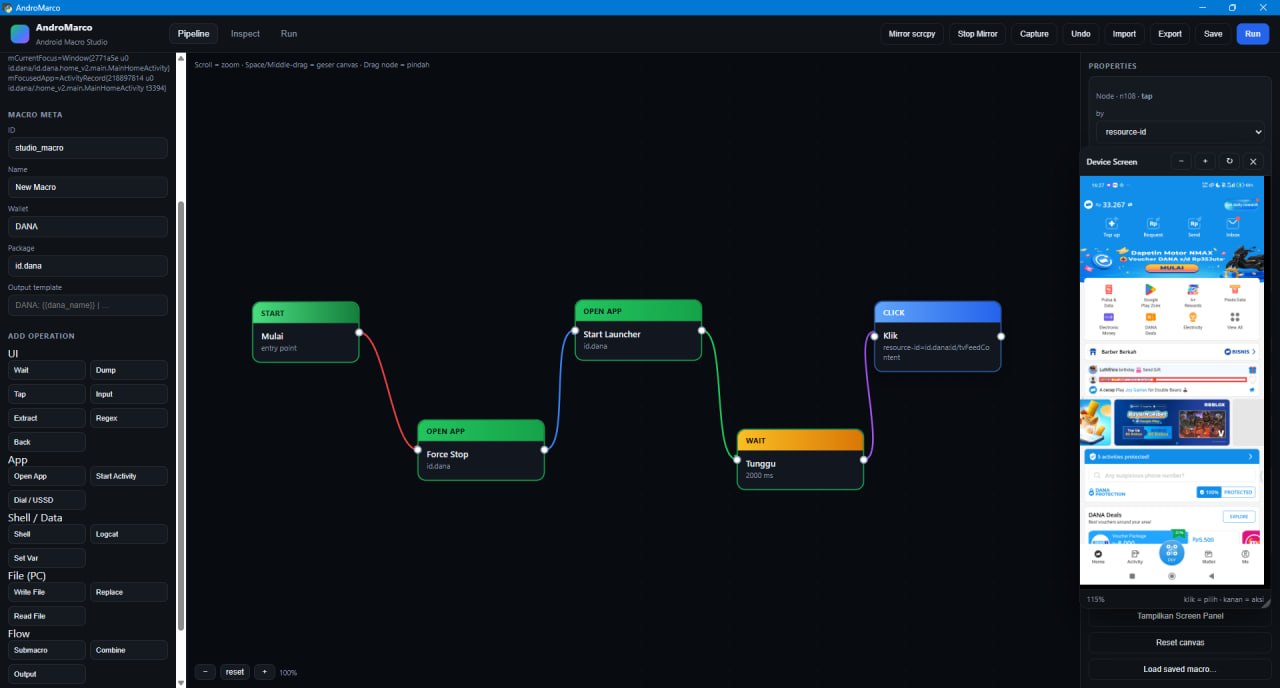Image resolution: width=1280 pixels, height=688 pixels.
Task: Tap the center Pay QR button in device screen
Action: (1171, 553)
